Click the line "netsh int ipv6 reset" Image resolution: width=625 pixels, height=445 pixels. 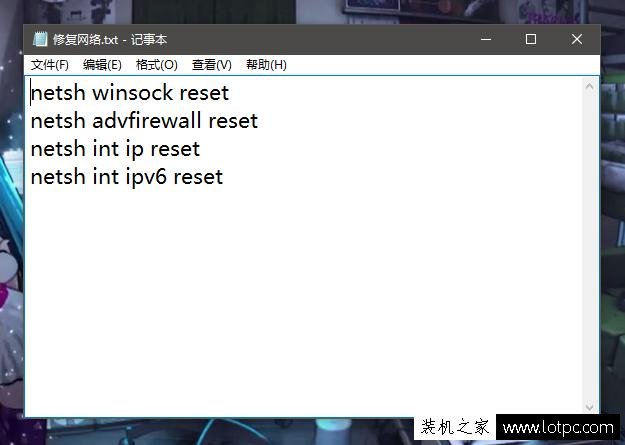(x=127, y=177)
